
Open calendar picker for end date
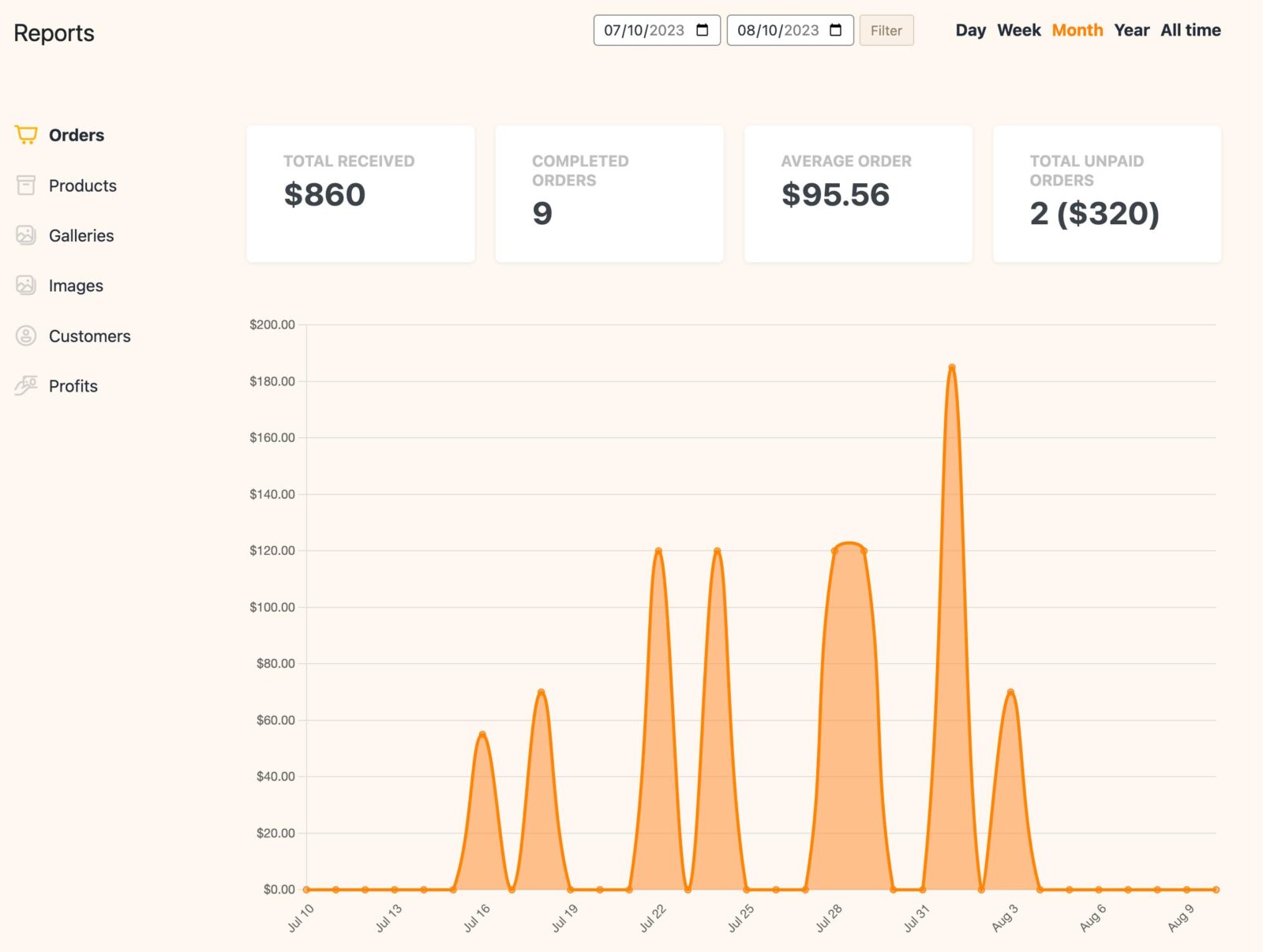(x=836, y=30)
